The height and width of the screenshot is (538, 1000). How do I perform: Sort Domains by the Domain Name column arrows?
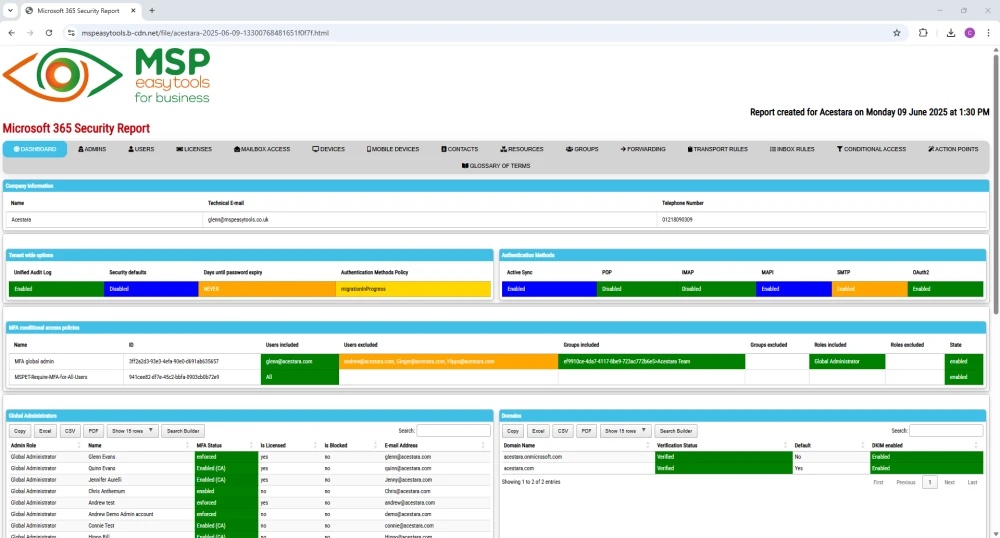click(647, 445)
